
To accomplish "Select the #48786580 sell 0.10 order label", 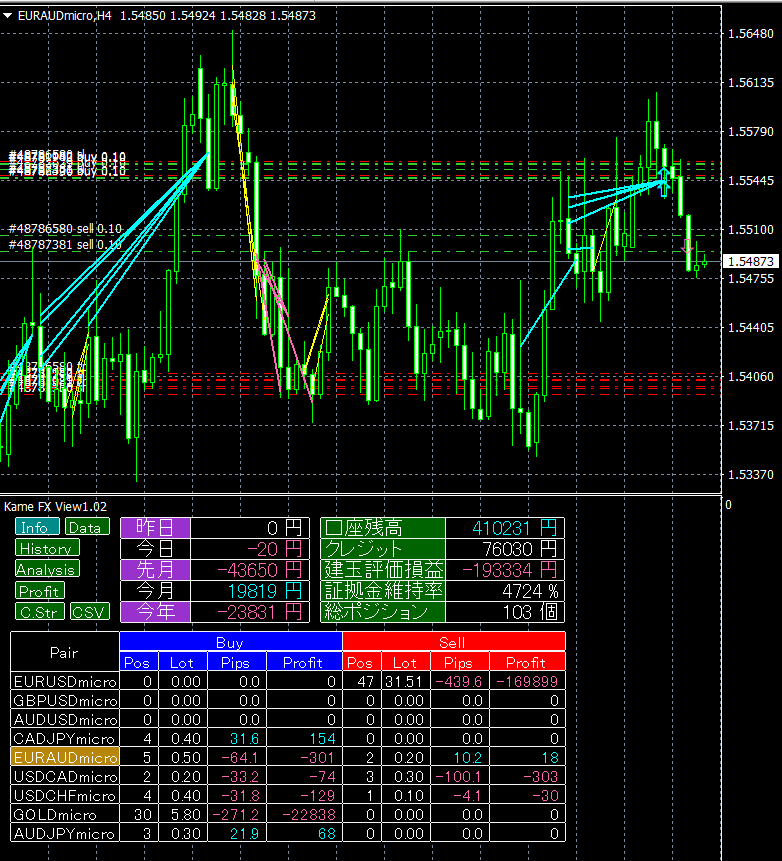I will [65, 228].
